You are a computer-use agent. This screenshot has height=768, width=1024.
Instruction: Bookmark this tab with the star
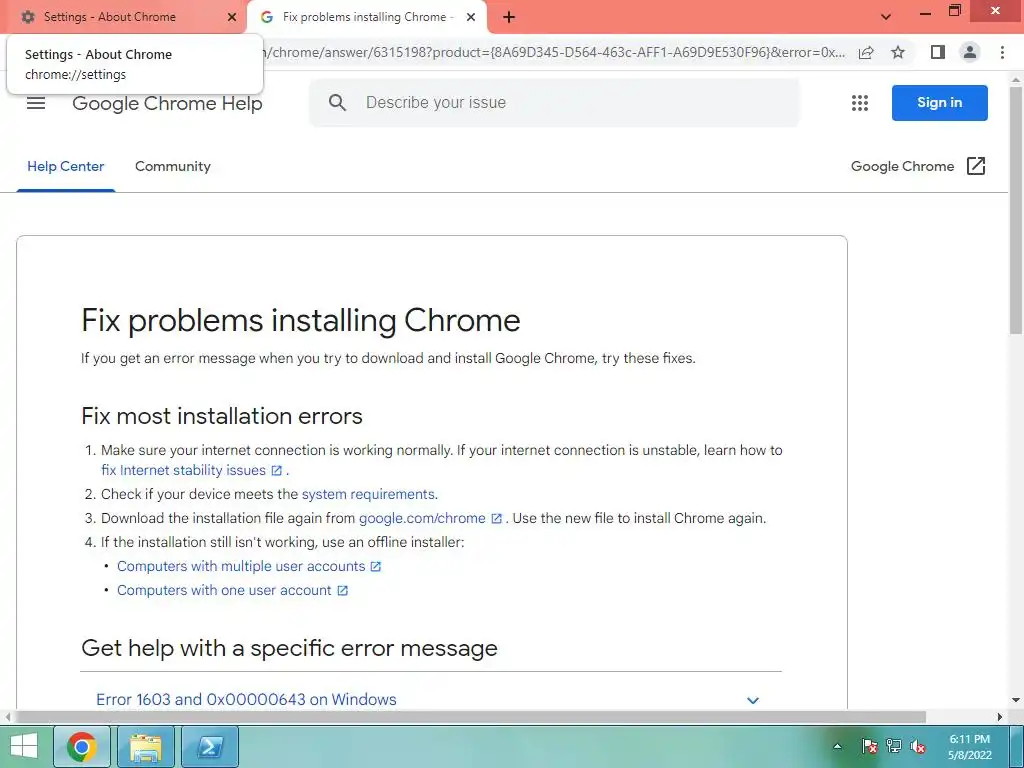pos(898,52)
